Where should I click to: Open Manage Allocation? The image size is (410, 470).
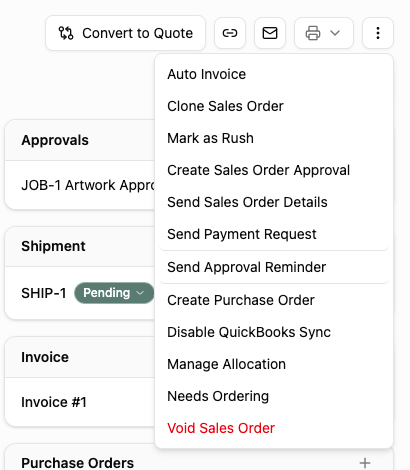274,364
